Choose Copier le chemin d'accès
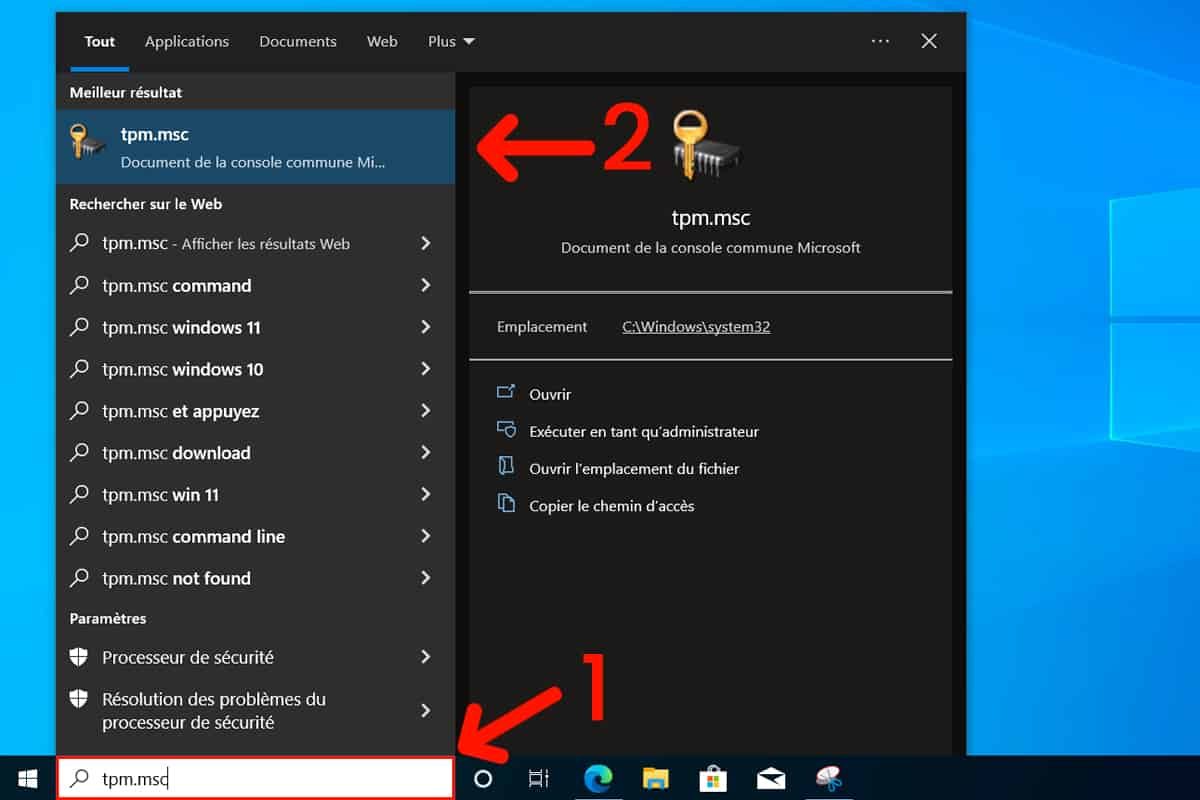 [611, 505]
